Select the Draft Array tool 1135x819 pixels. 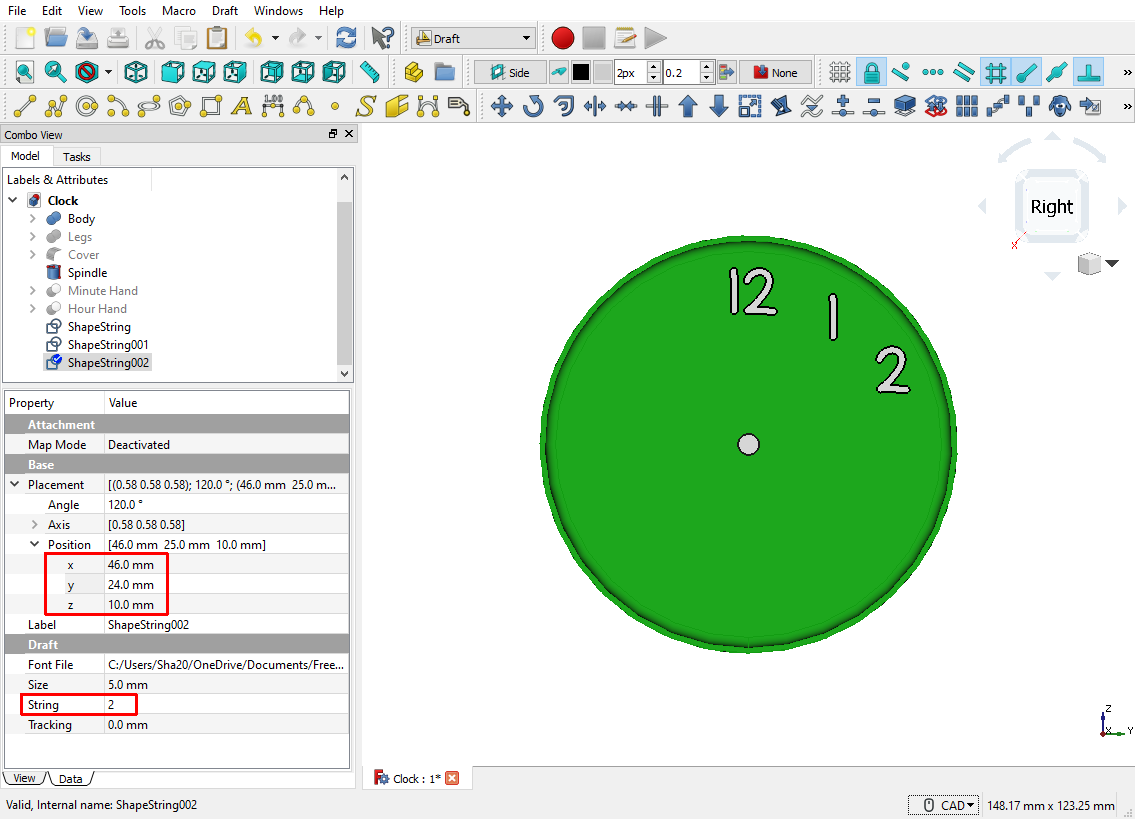[967, 106]
